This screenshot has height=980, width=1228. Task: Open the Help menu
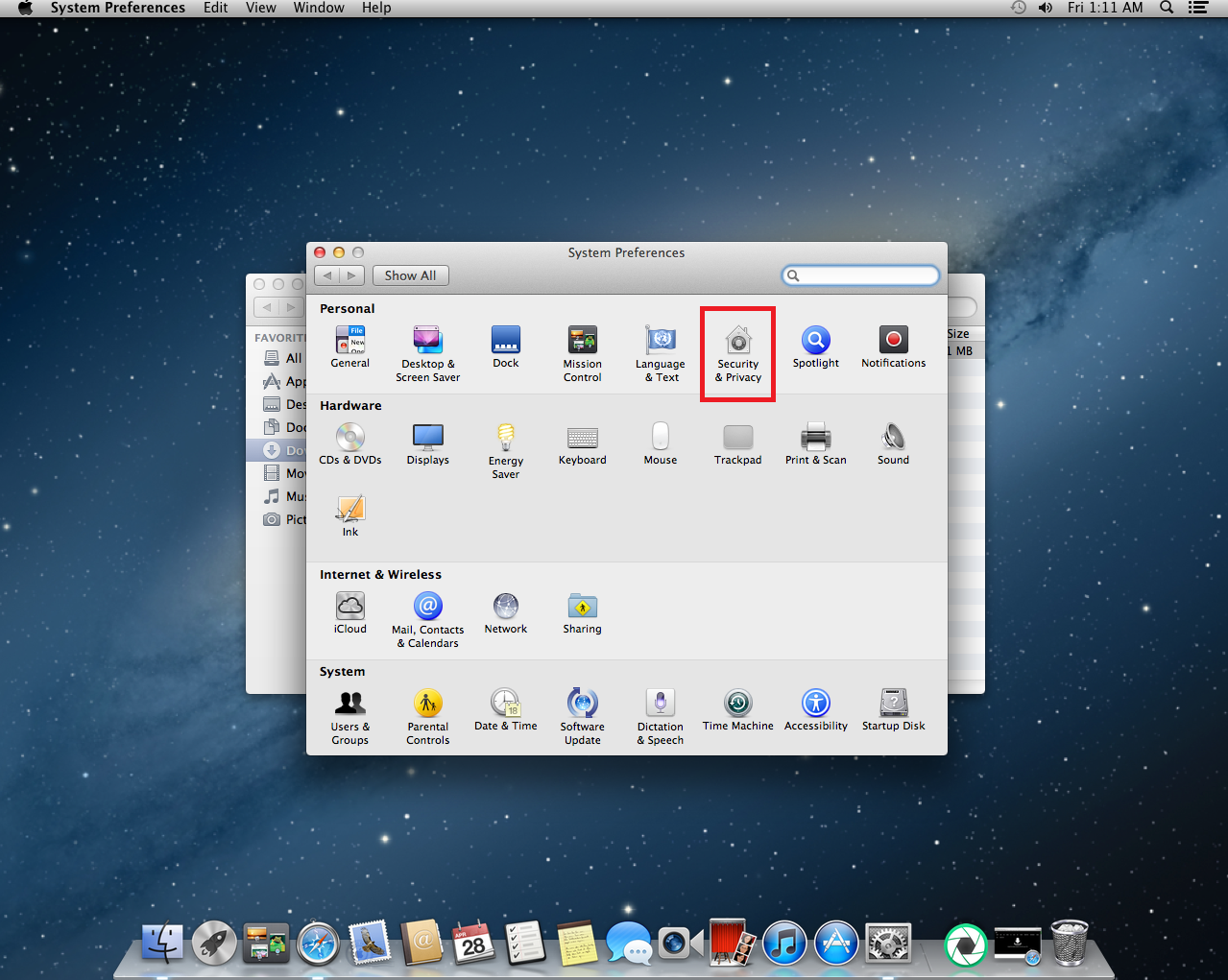376,8
